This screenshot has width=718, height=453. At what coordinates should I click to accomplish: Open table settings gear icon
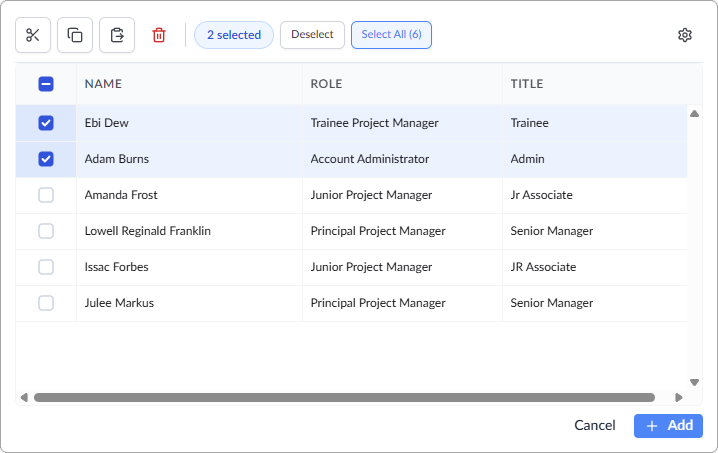[x=685, y=35]
